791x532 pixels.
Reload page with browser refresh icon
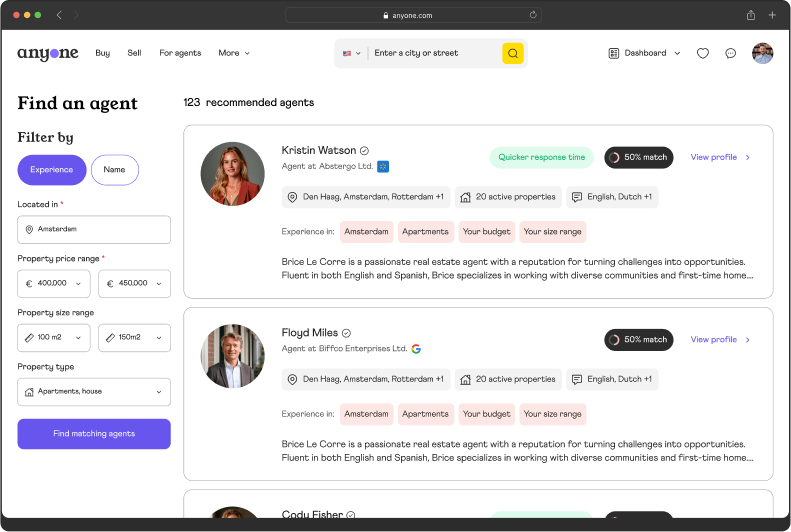click(533, 15)
